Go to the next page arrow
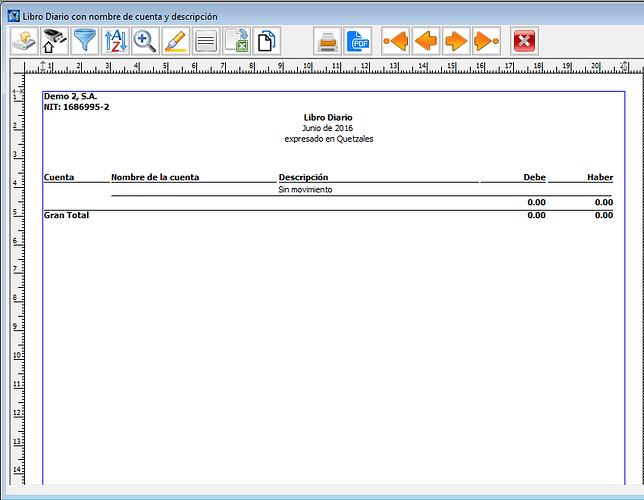The width and height of the screenshot is (644, 500). (456, 41)
